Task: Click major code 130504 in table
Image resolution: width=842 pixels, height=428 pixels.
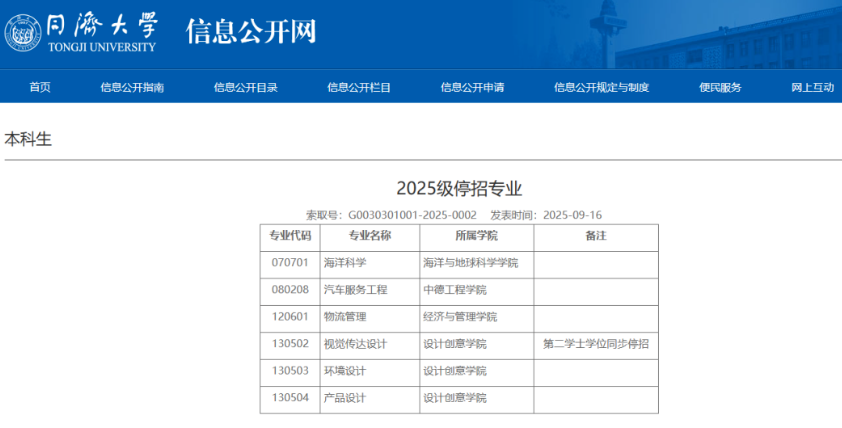Action: click(x=290, y=398)
